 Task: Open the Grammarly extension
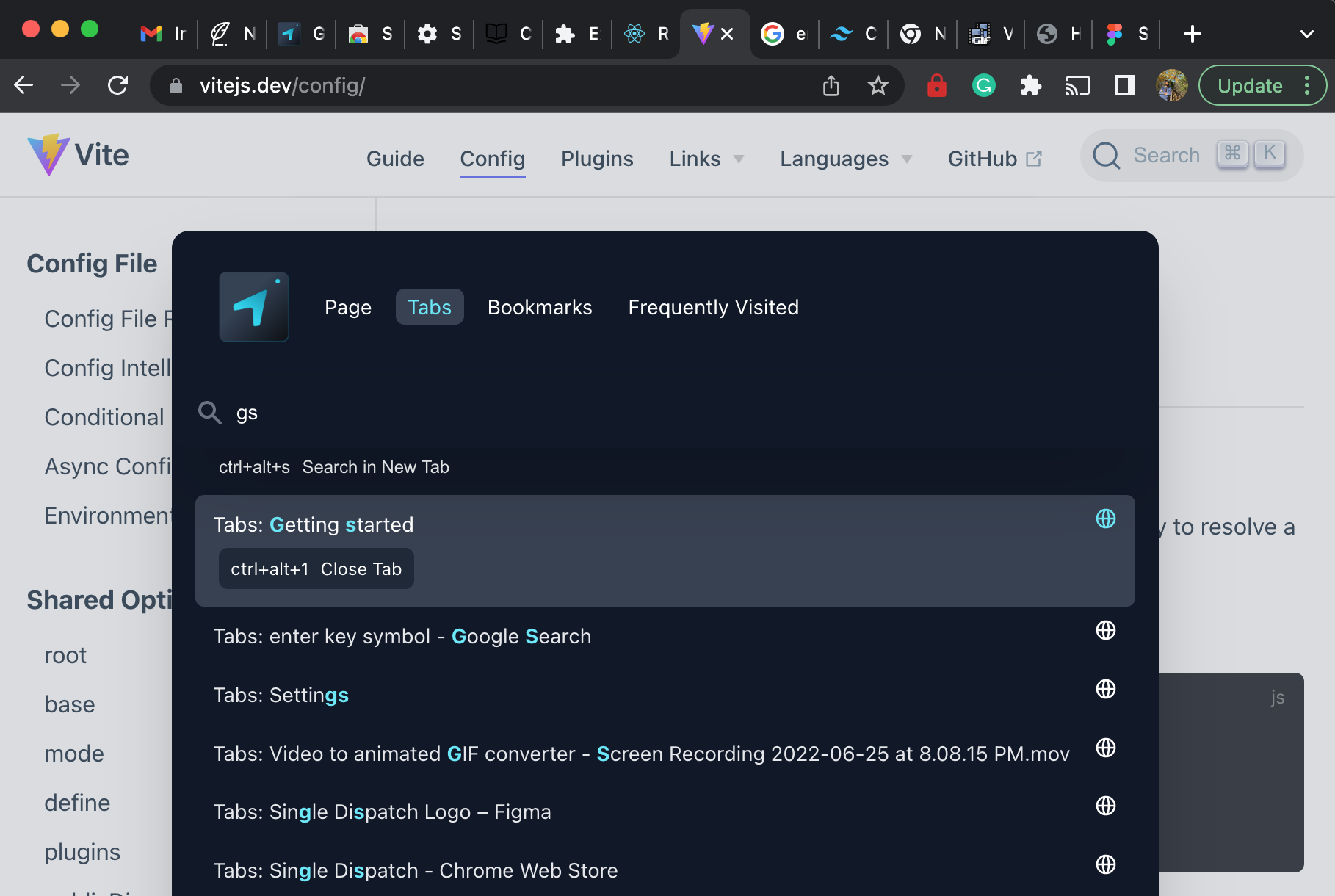[x=984, y=86]
